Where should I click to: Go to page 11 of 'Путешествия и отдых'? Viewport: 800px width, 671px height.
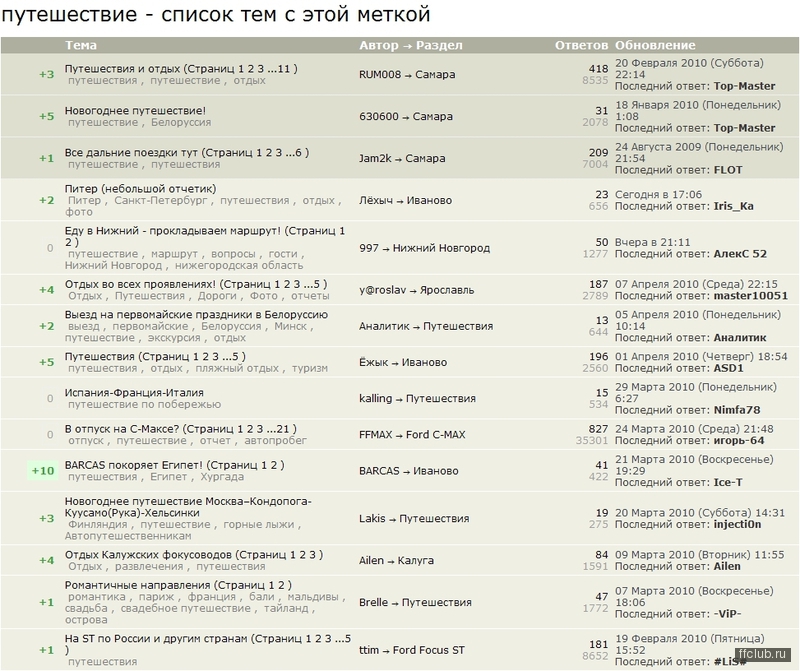(x=284, y=68)
